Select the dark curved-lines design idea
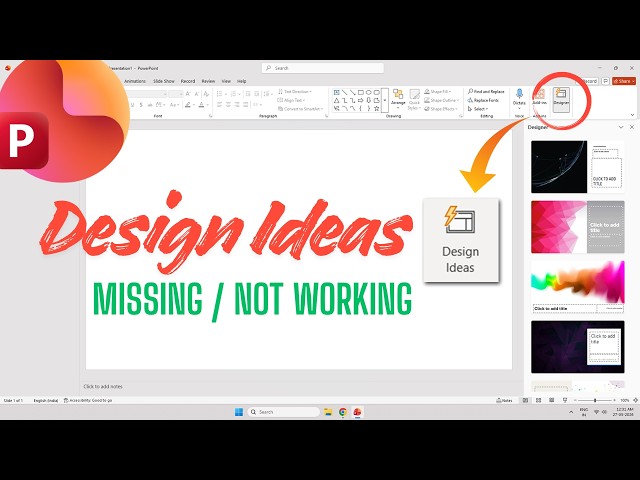Viewport: 640px width, 480px height. (578, 167)
